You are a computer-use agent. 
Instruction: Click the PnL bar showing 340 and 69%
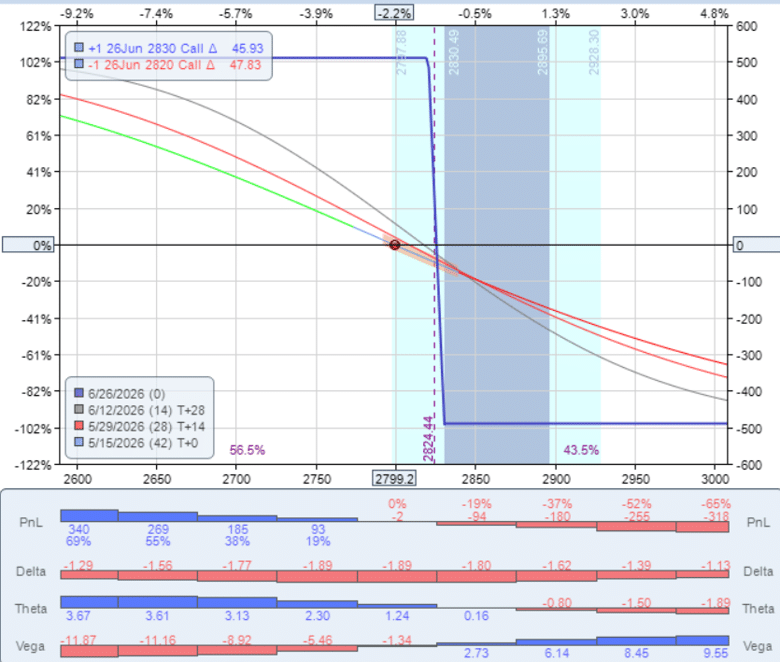pyautogui.click(x=89, y=516)
